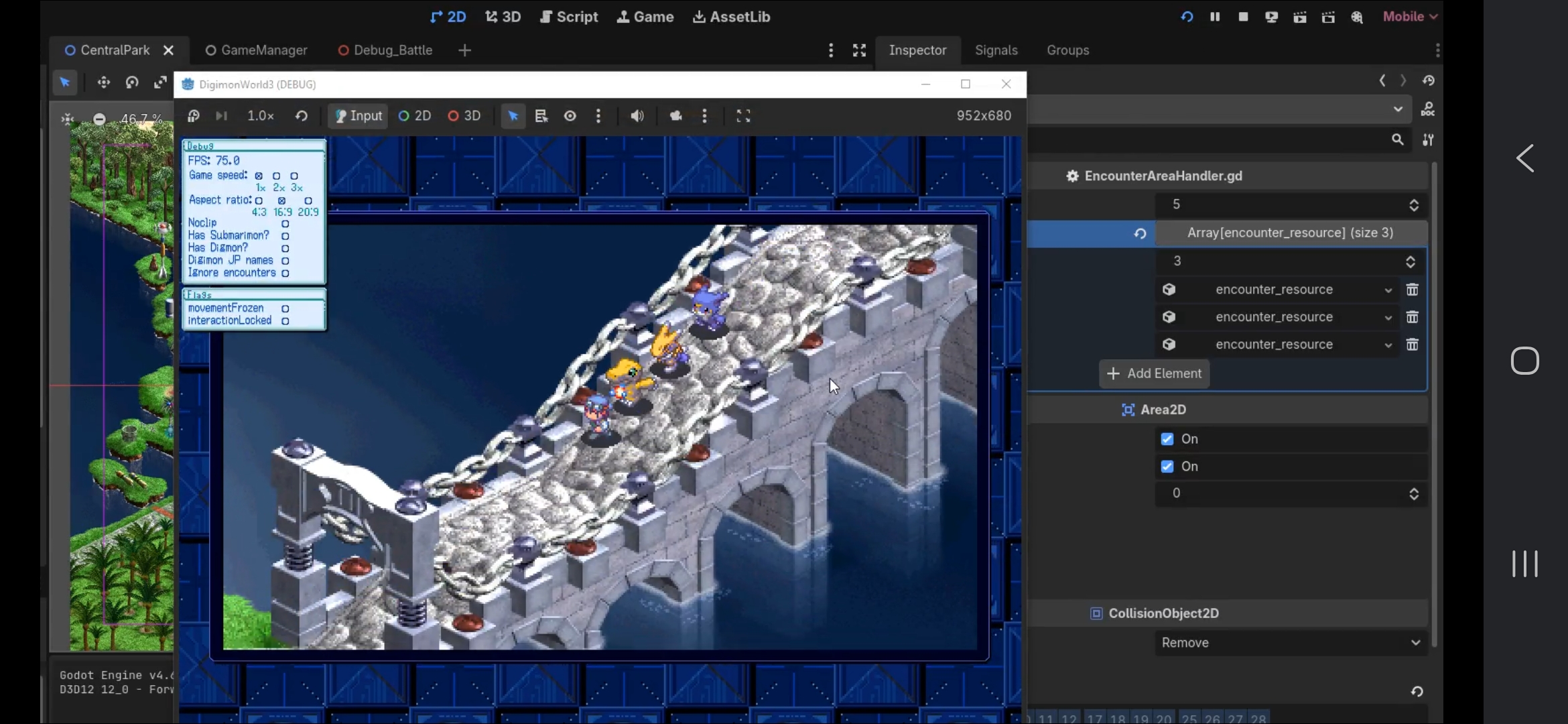Choose the Scale mode tool

coord(160,82)
